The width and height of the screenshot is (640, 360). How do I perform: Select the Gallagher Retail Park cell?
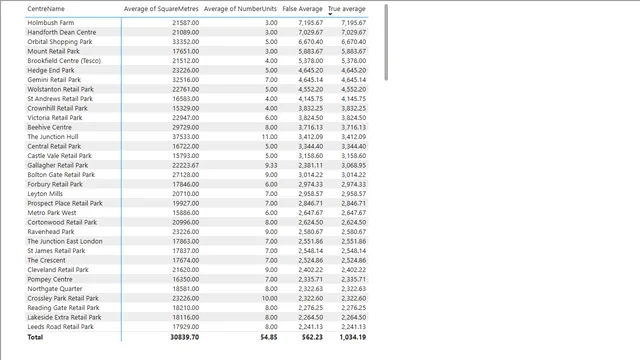tap(58, 165)
